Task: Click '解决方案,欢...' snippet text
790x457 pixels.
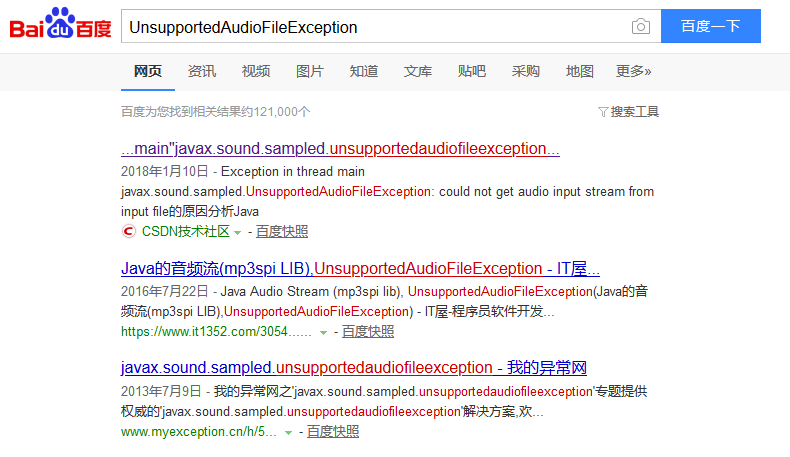Action: tap(503, 411)
